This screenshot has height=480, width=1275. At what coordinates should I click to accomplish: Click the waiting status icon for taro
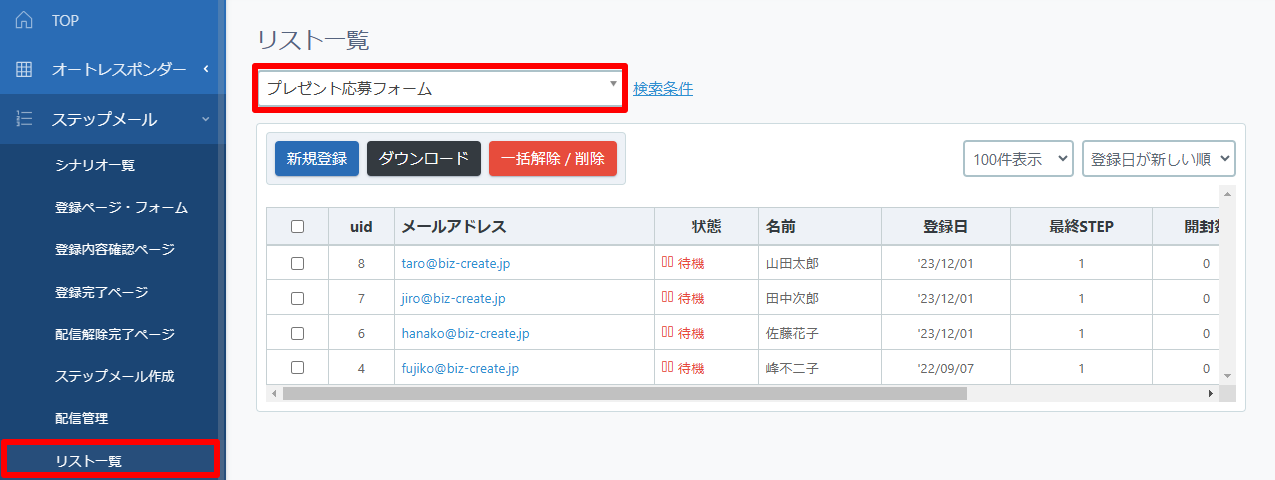click(x=667, y=263)
